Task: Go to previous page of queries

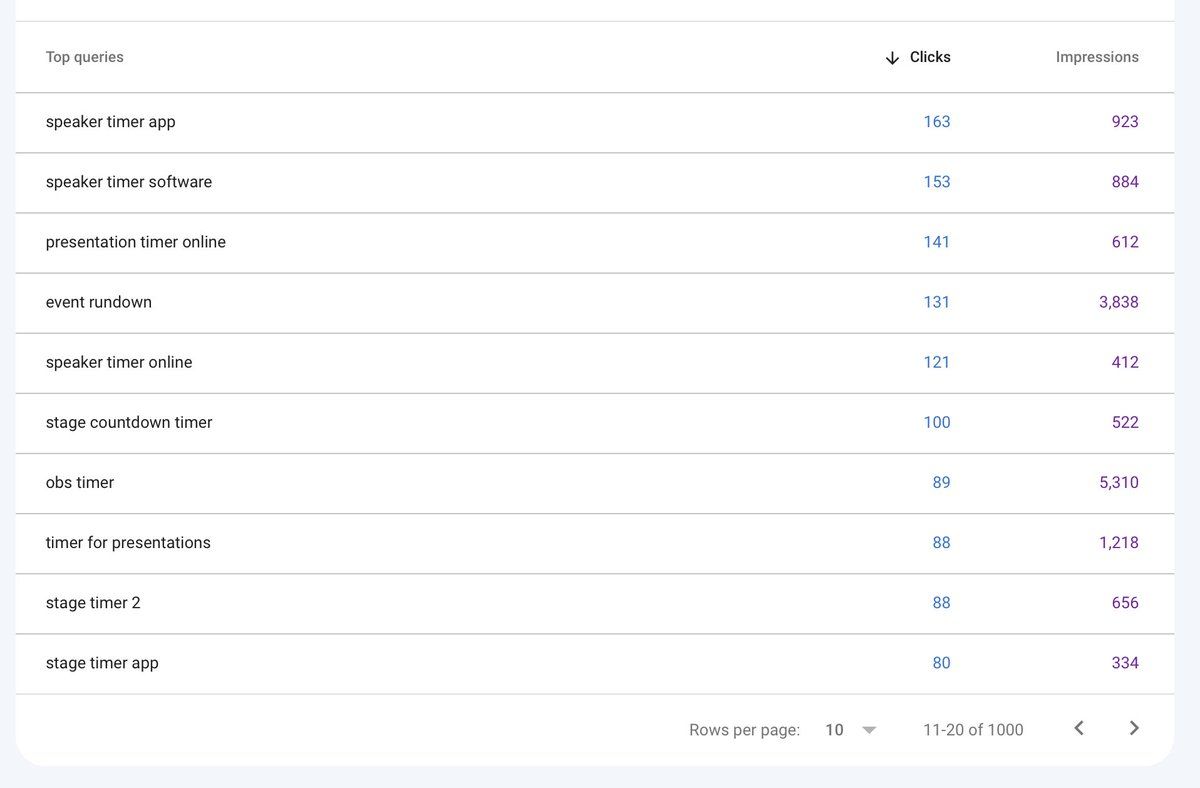Action: (x=1079, y=729)
